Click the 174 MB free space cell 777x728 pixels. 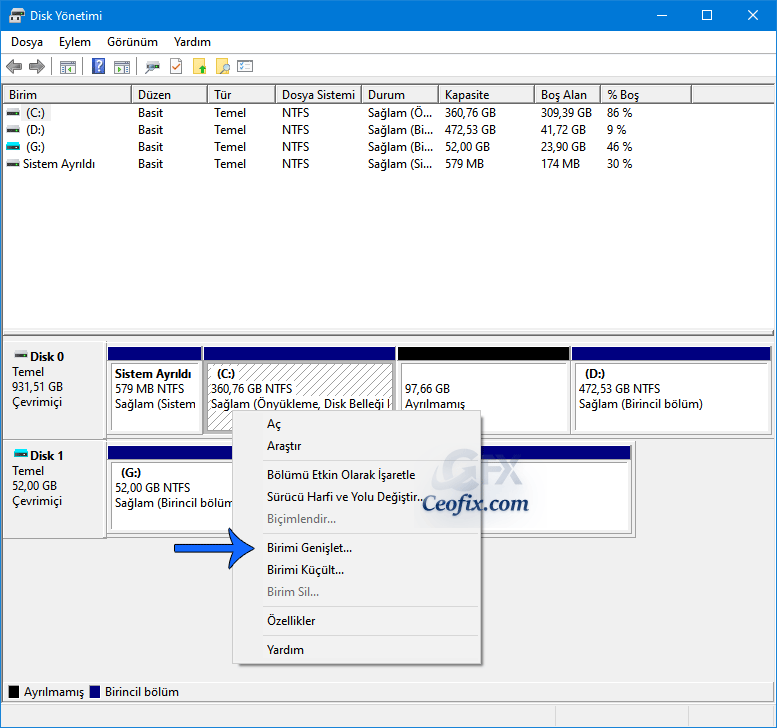pyautogui.click(x=560, y=164)
